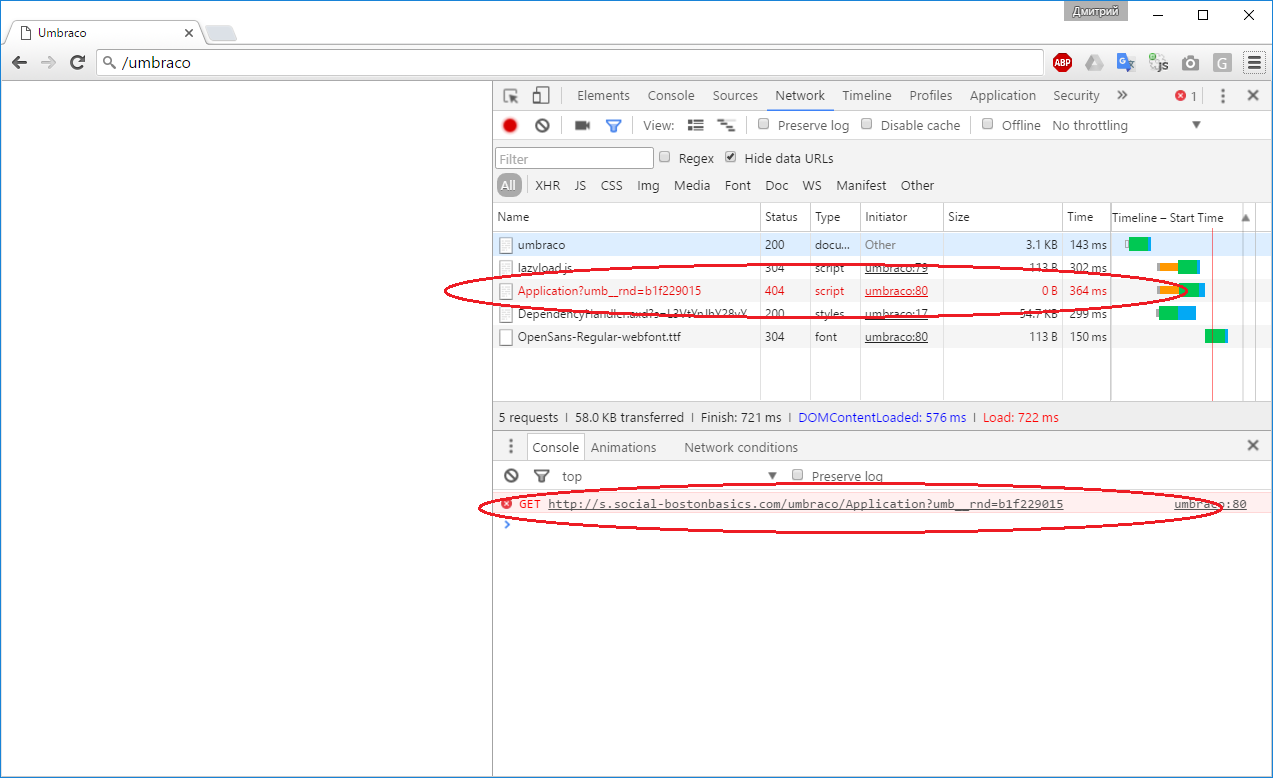Clear the console output
This screenshot has height=778, width=1273.
(511, 476)
